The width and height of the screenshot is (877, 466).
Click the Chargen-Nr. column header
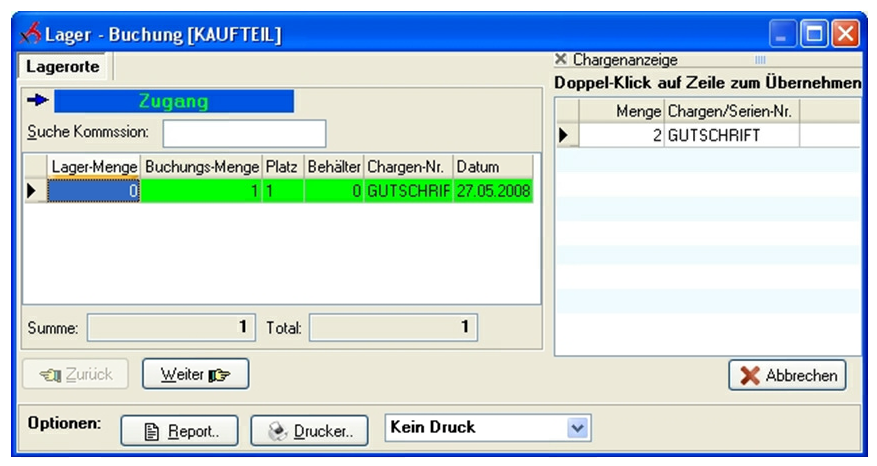point(407,166)
